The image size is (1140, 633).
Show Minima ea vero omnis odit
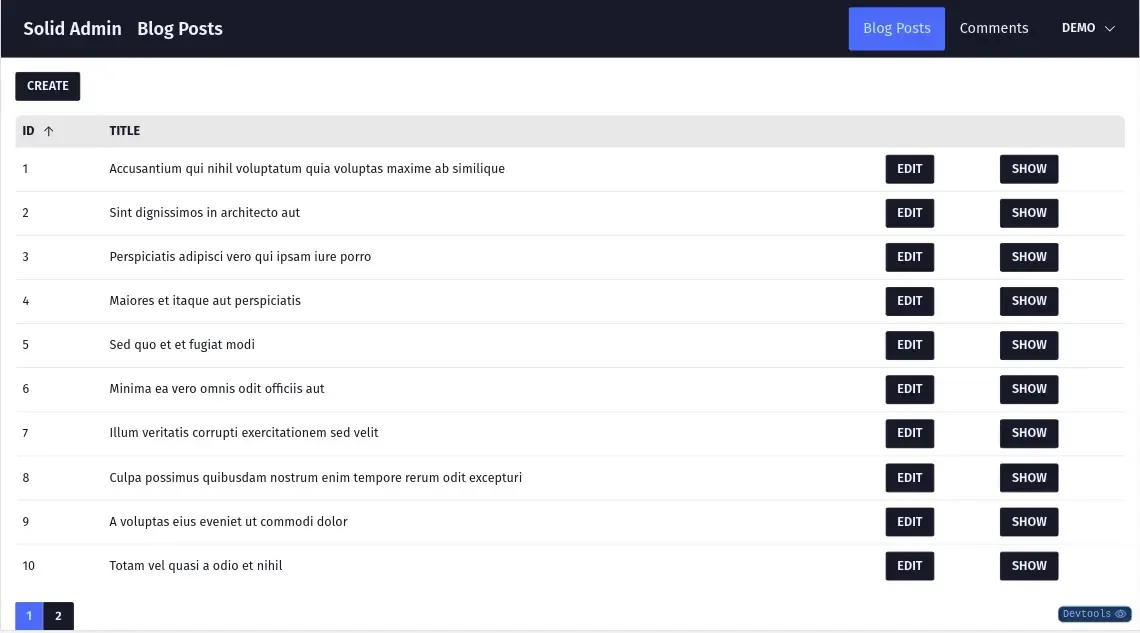(1028, 389)
